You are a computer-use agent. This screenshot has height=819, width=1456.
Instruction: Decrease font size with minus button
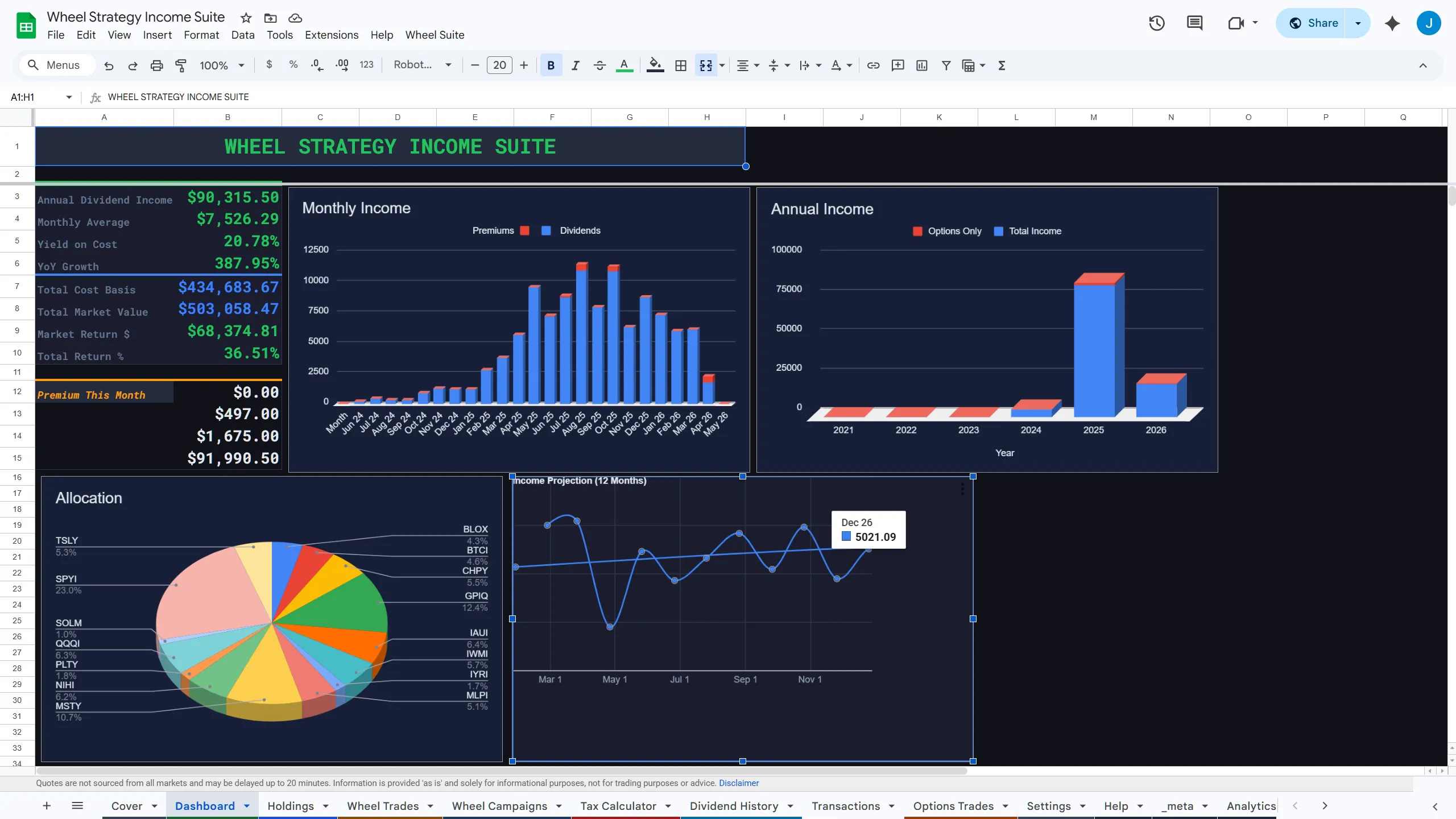point(475,65)
